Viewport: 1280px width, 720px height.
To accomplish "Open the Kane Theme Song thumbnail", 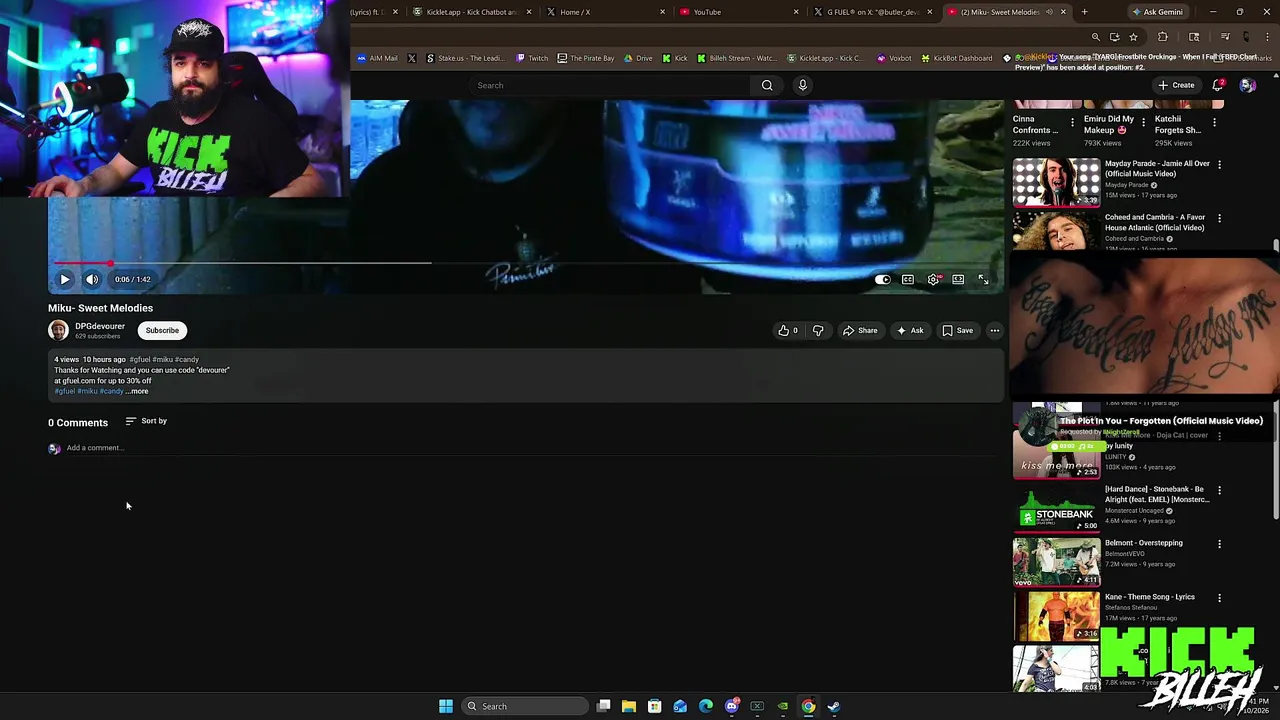I will (1056, 616).
